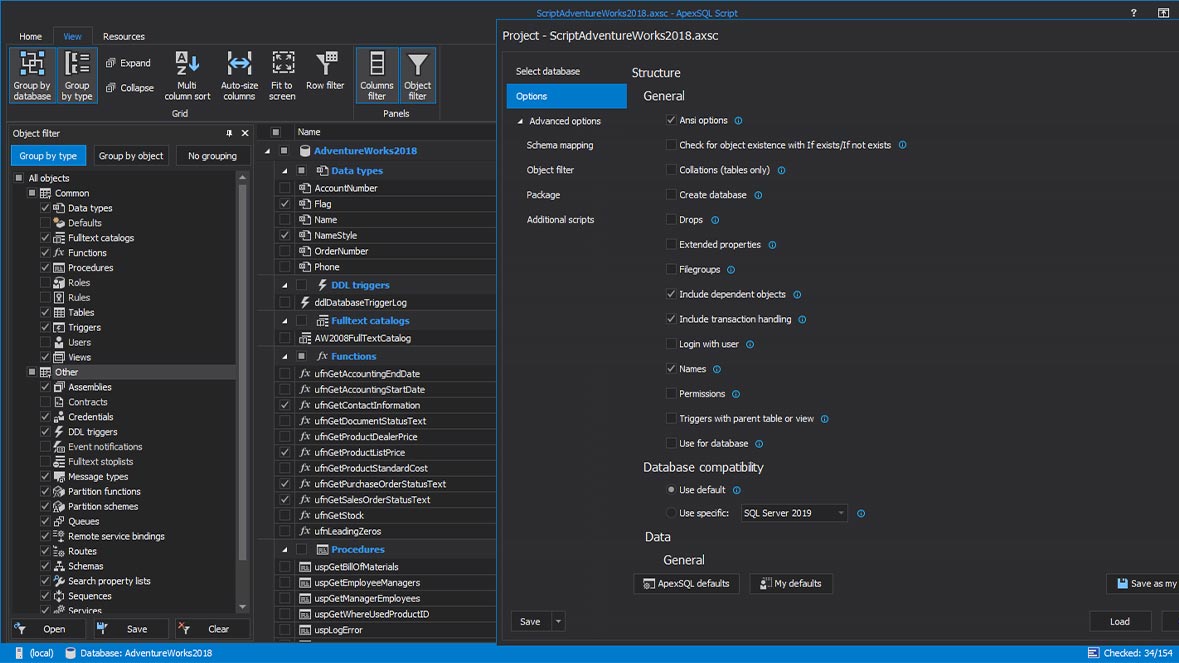Switch to the Home ribbon tab
The width and height of the screenshot is (1179, 663).
(30, 36)
